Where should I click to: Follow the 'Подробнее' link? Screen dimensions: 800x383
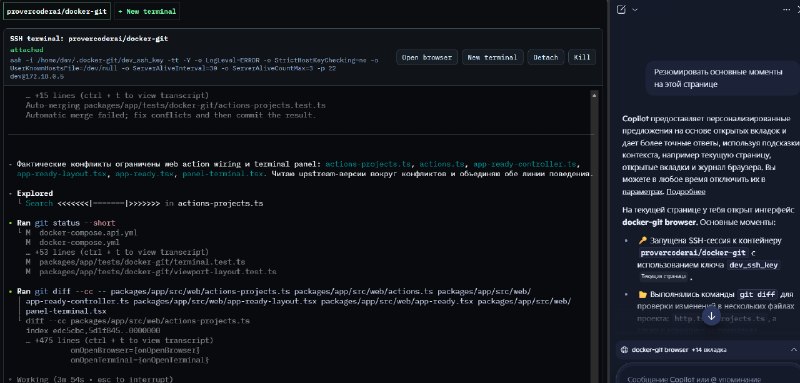[686, 192]
